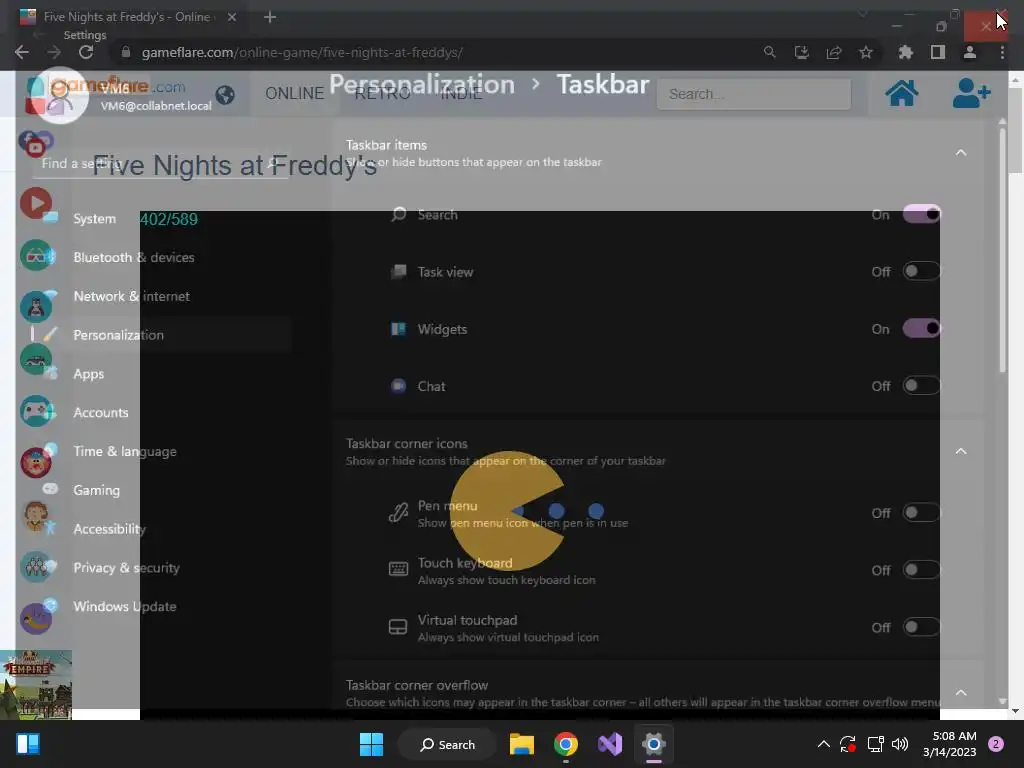
Task: Click gameflare Search input field
Action: [754, 94]
